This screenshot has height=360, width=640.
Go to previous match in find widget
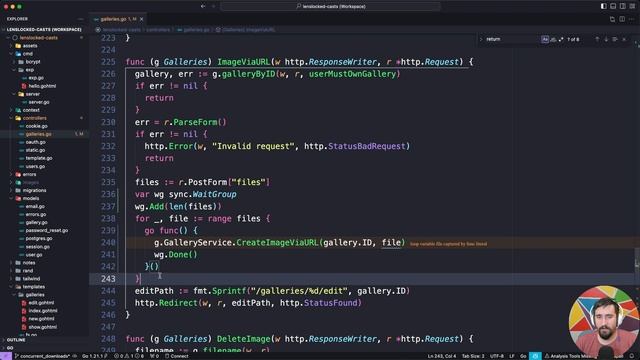(x=597, y=39)
